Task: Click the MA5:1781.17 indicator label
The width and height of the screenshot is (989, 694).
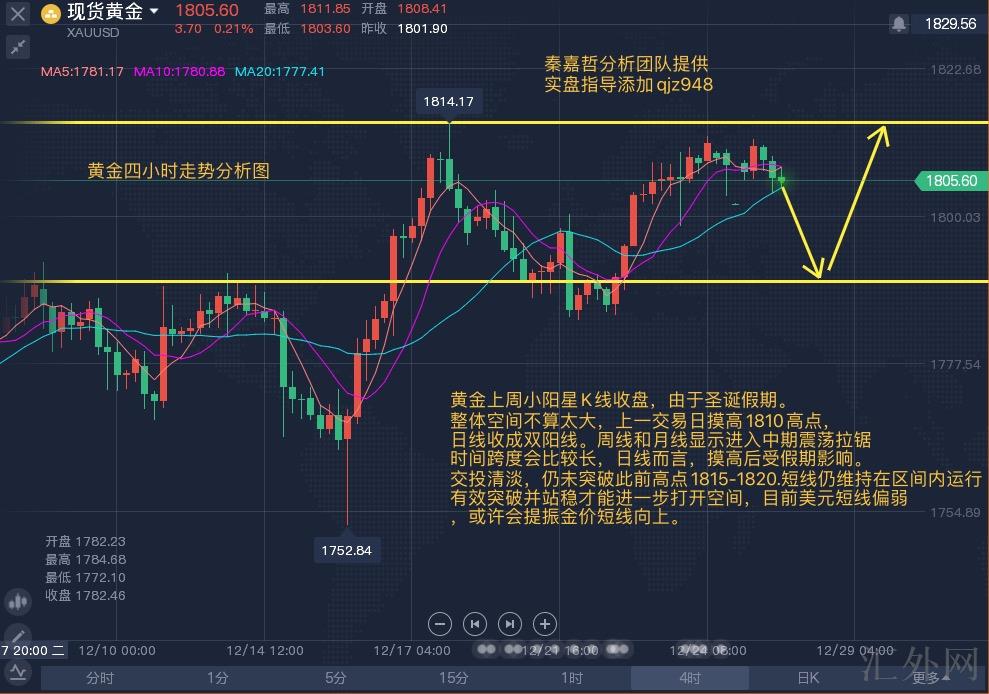Action: [x=82, y=71]
